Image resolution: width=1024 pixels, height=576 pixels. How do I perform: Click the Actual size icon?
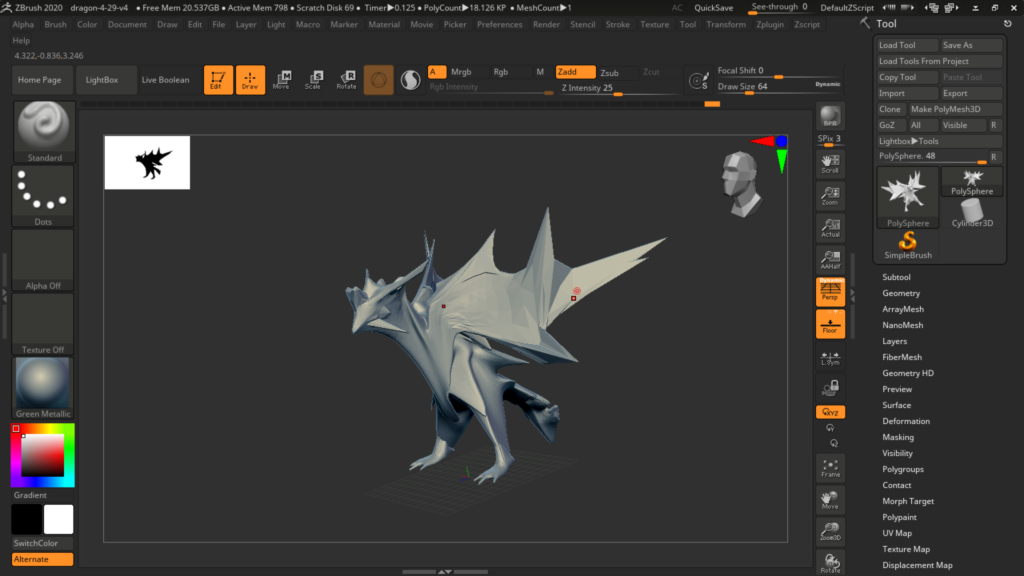click(829, 227)
